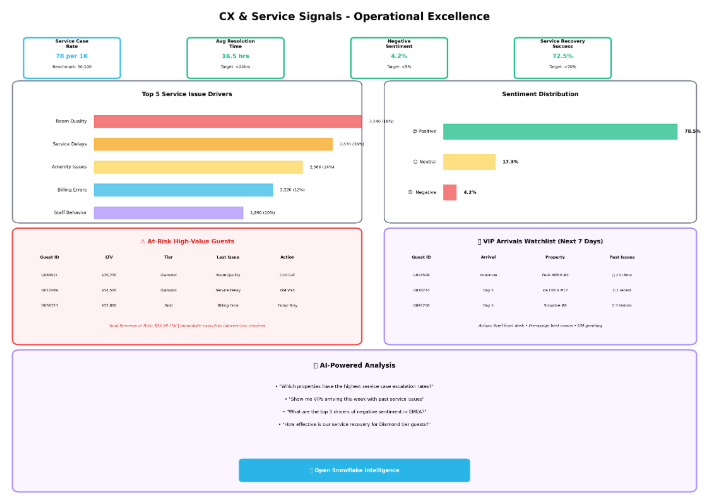Select the Avg Resolution Time KPI card
The width and height of the screenshot is (720, 499).
235,58
